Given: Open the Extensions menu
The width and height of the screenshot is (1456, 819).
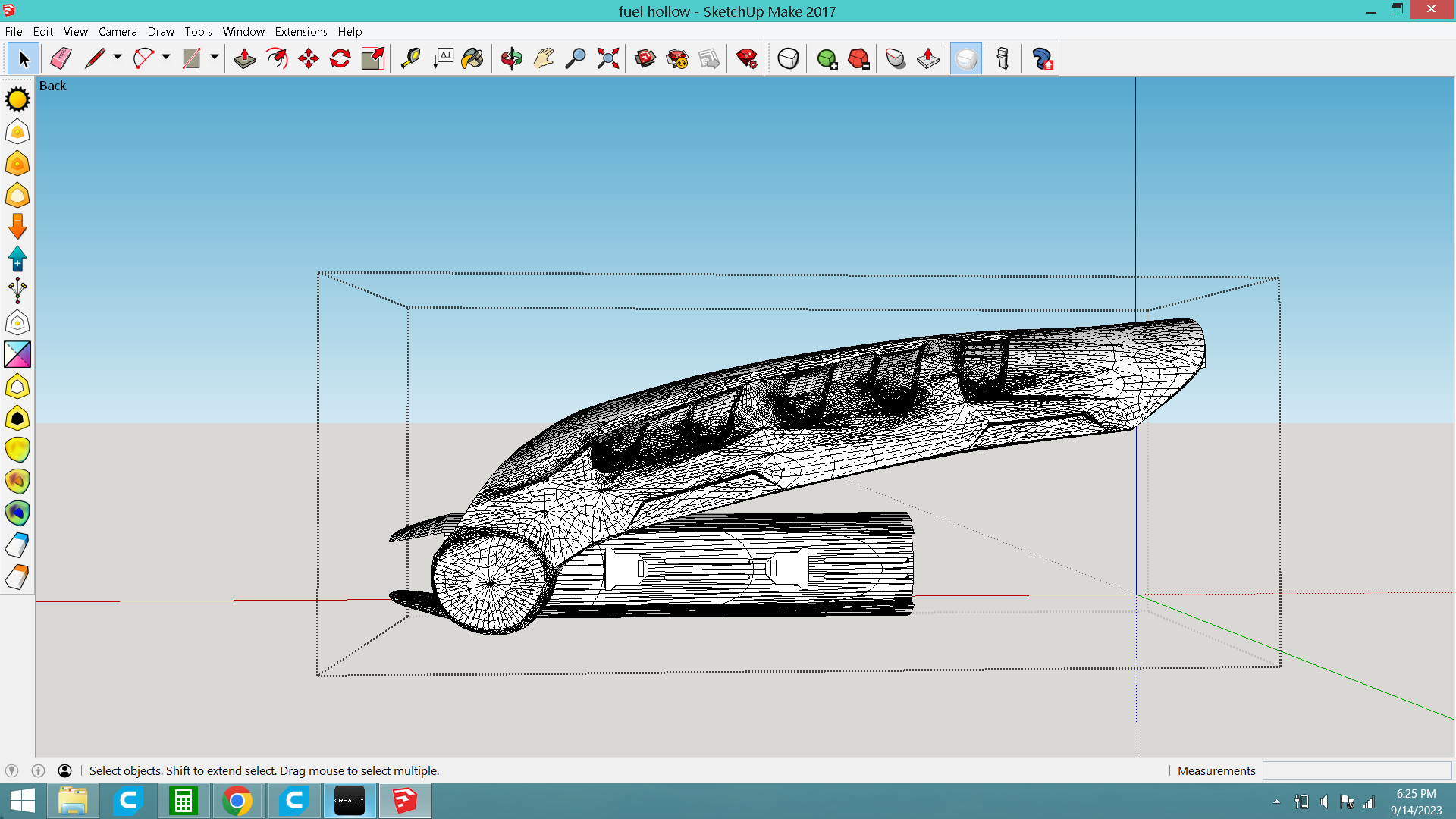Looking at the screenshot, I should tap(301, 31).
